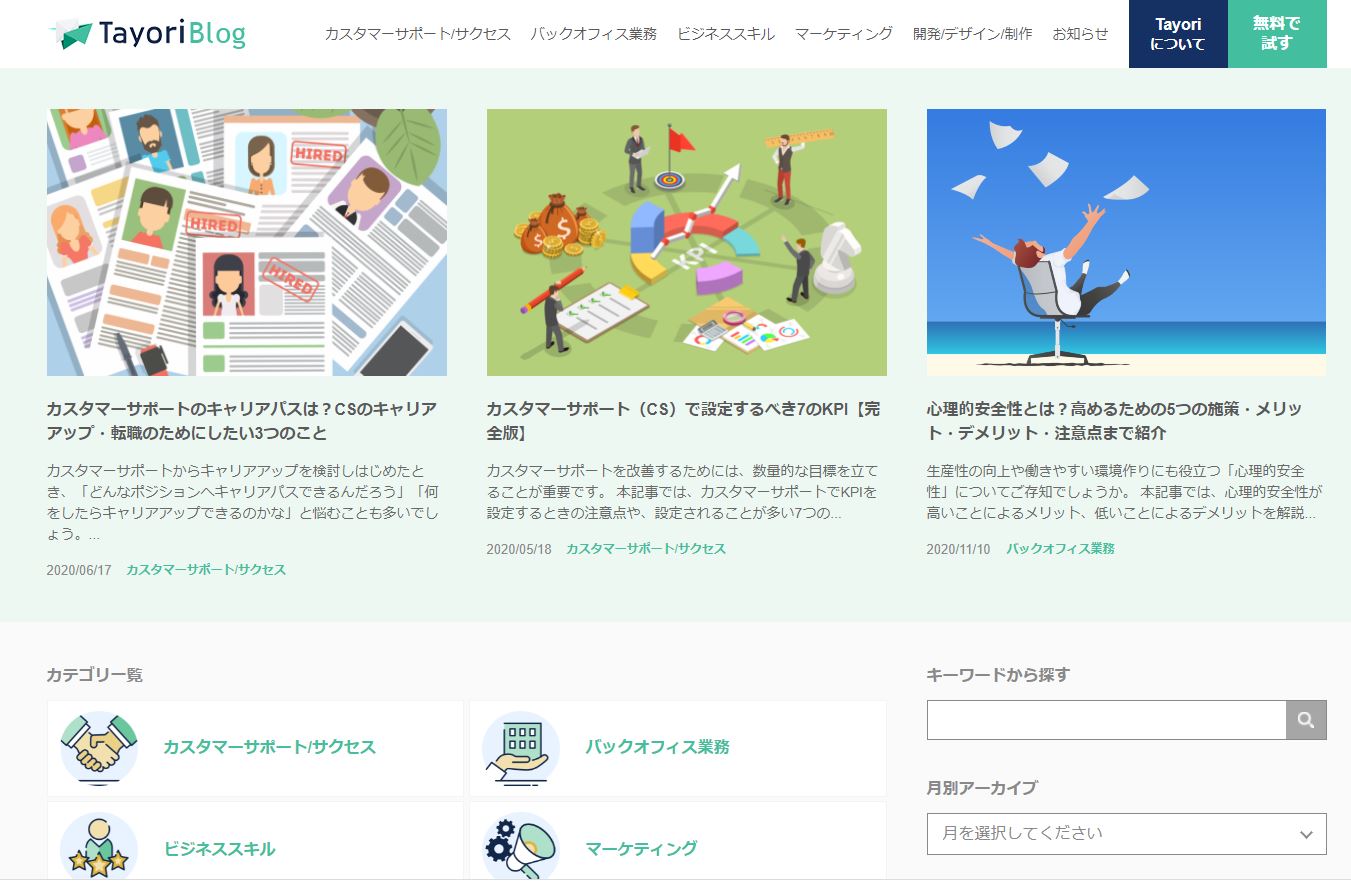Click the カテゴリ一覧 heading
Screen dimensions: 1351x882
(95, 675)
